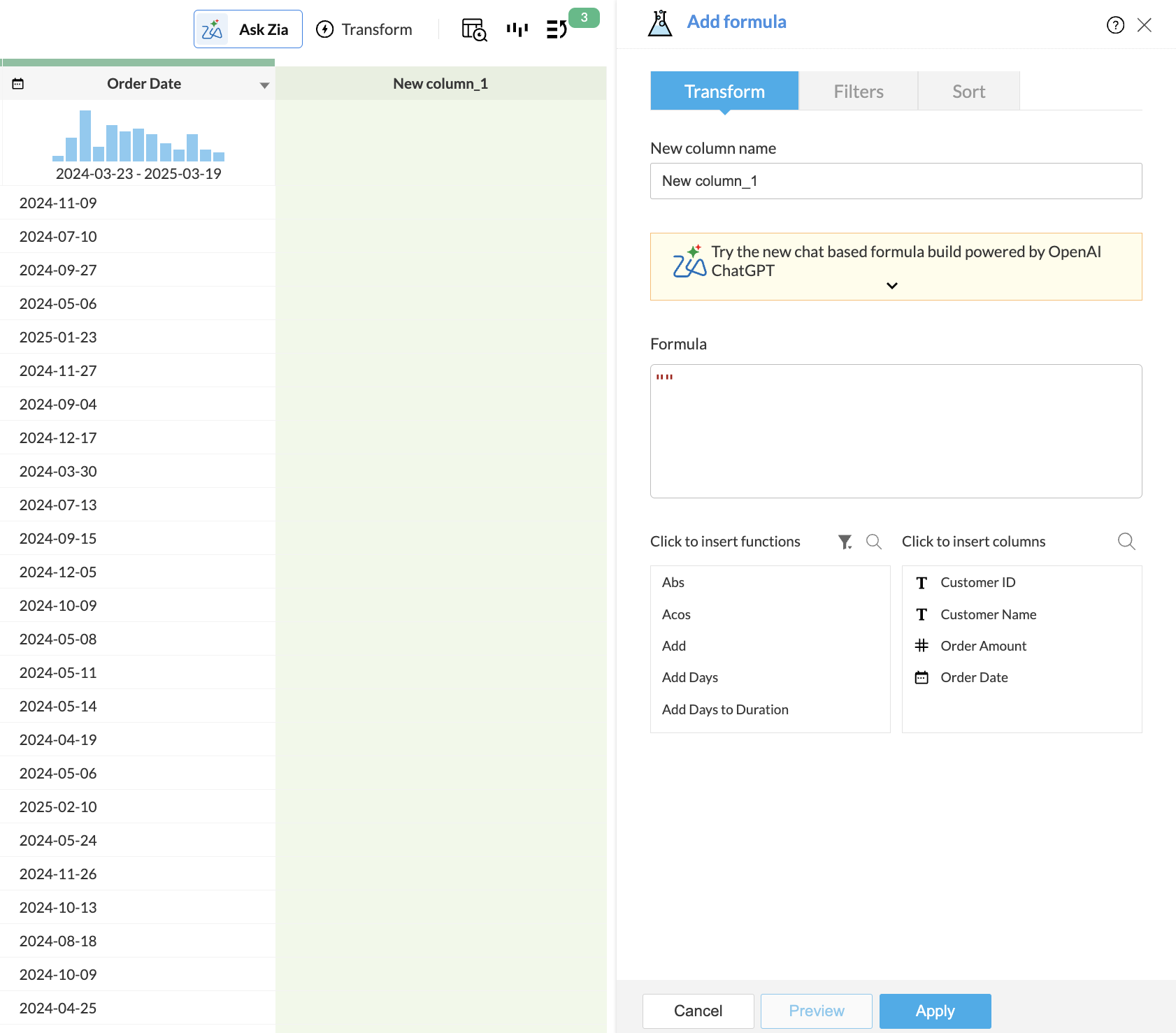Select the 2024-07-13 date cell
This screenshot has width=1176, height=1033.
click(138, 505)
